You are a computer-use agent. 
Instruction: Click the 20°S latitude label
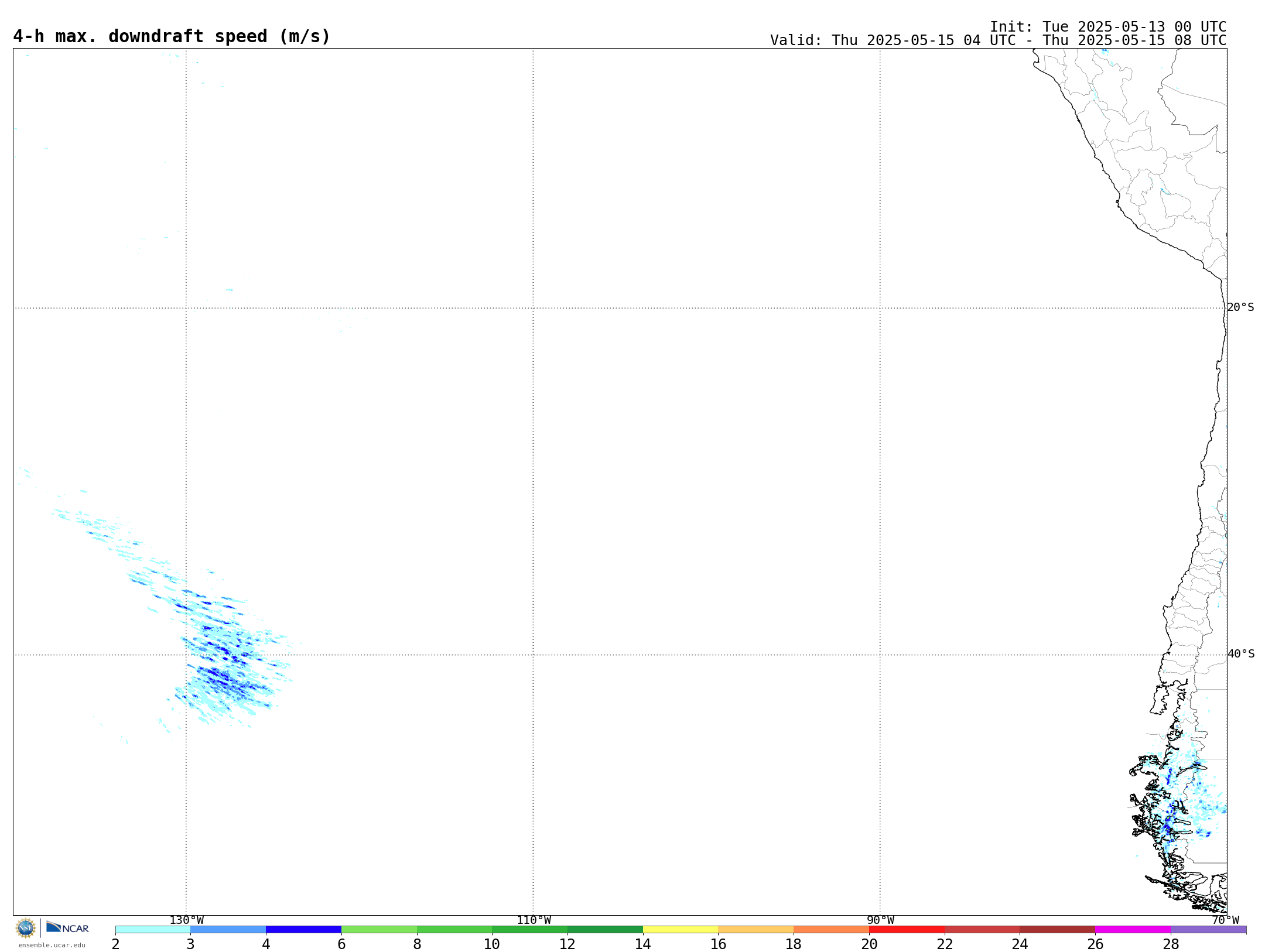pyautogui.click(x=1241, y=307)
